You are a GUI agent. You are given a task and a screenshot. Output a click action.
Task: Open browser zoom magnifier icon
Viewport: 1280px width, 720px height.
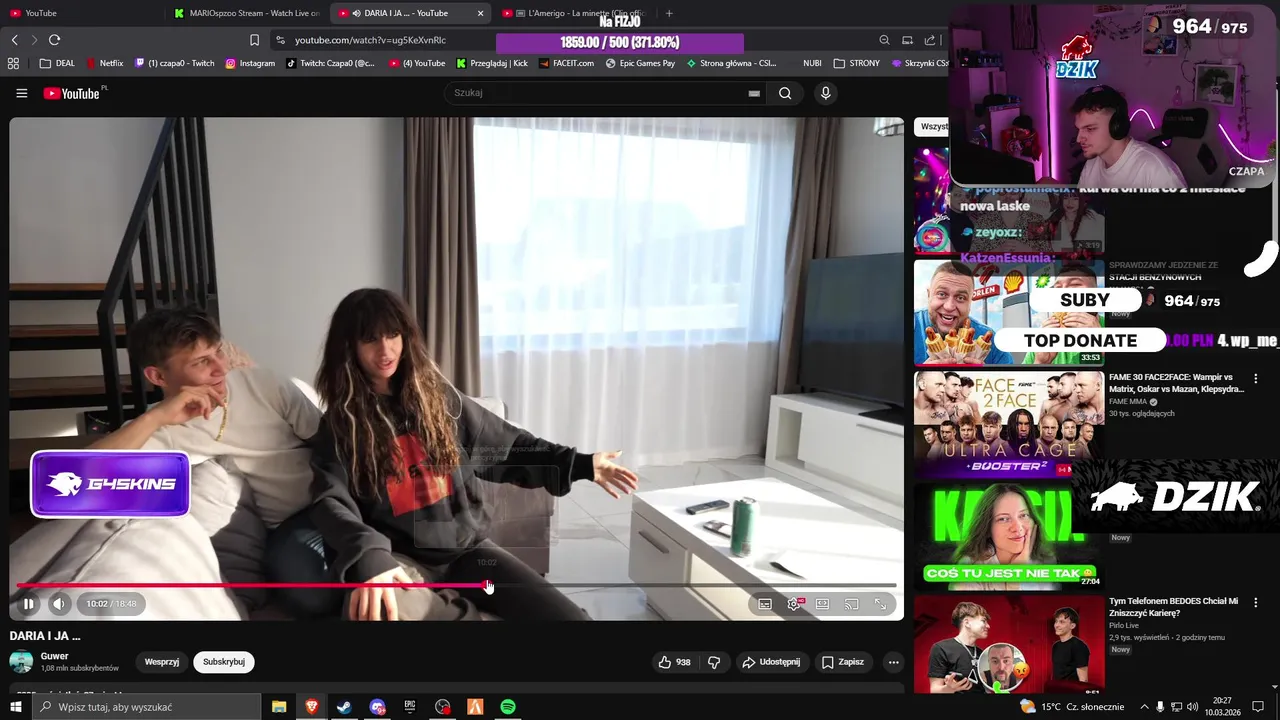pos(884,40)
